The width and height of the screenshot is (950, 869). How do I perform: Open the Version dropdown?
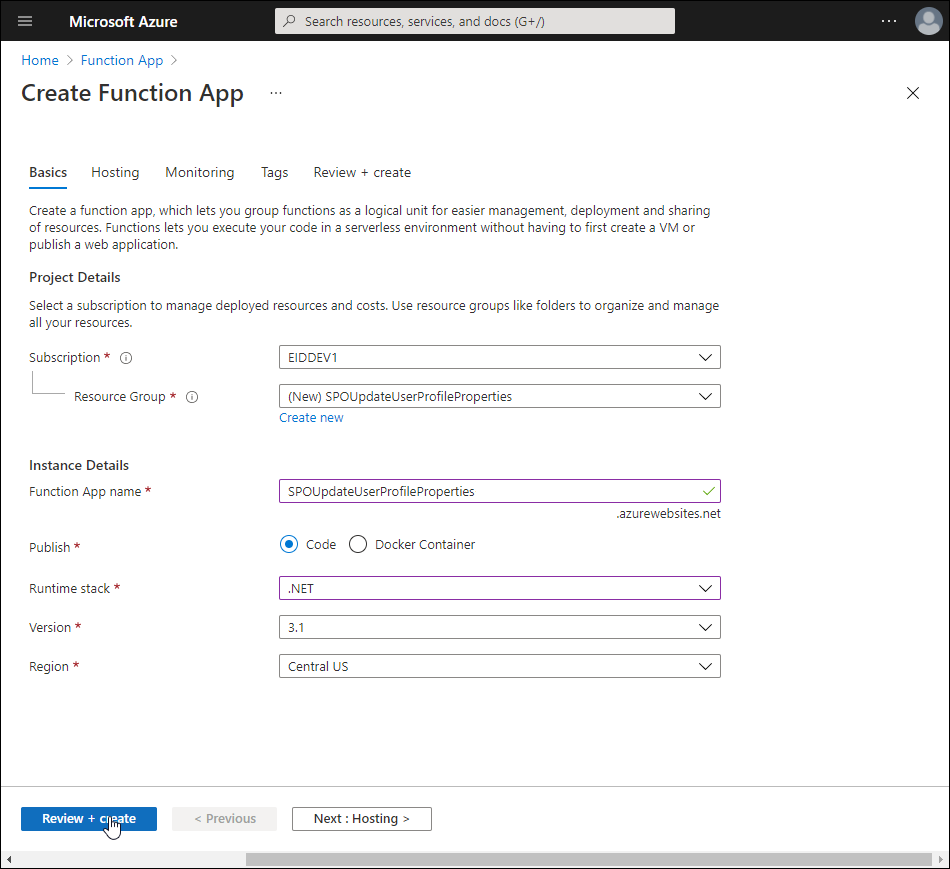tap(499, 627)
